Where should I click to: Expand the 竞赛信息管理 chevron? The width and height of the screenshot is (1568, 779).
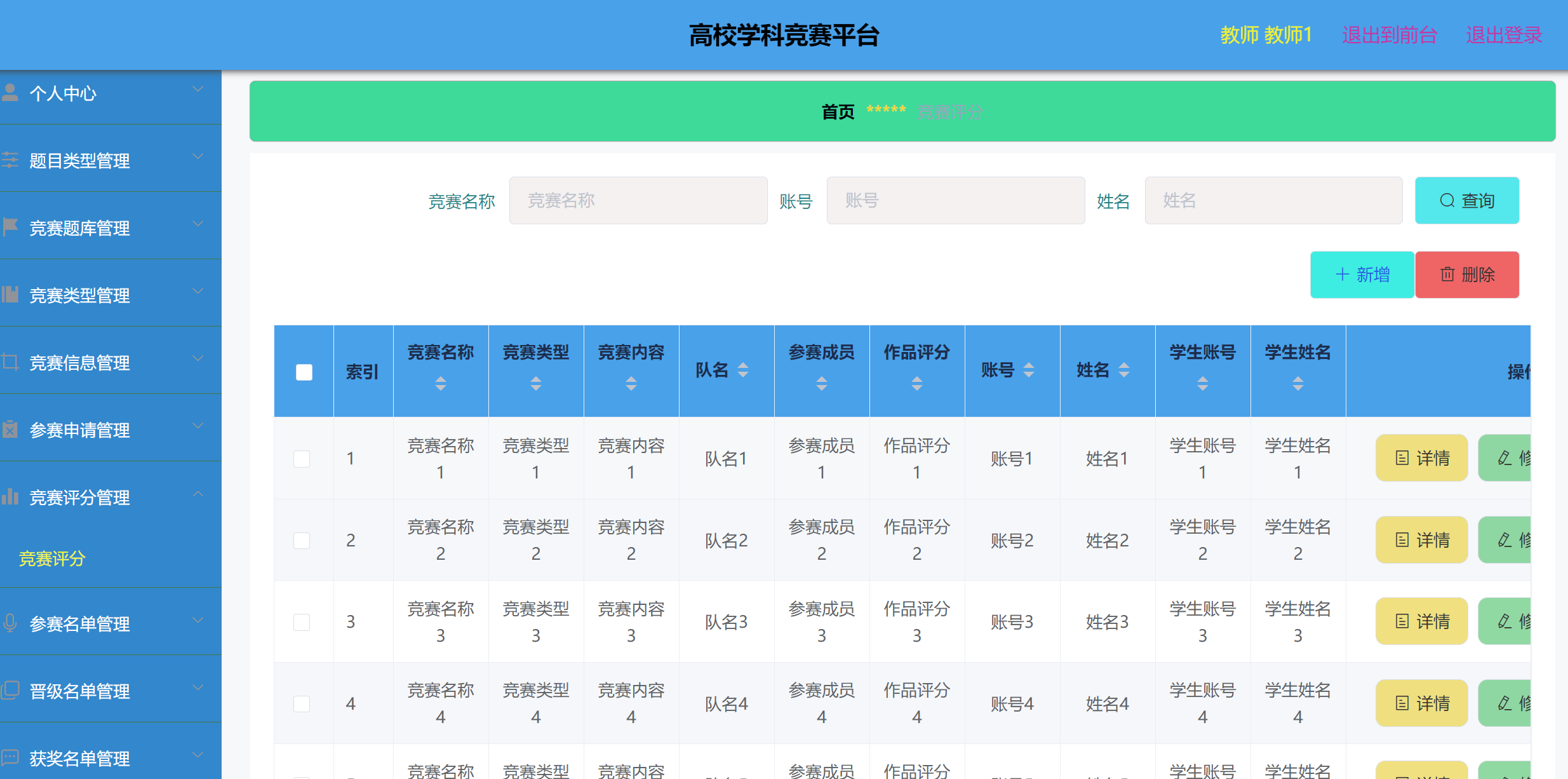pyautogui.click(x=198, y=358)
